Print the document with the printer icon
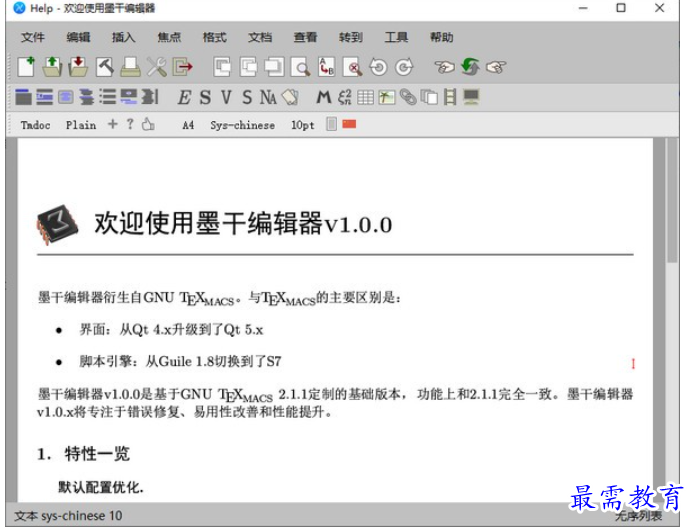692x529 pixels. 131,67
